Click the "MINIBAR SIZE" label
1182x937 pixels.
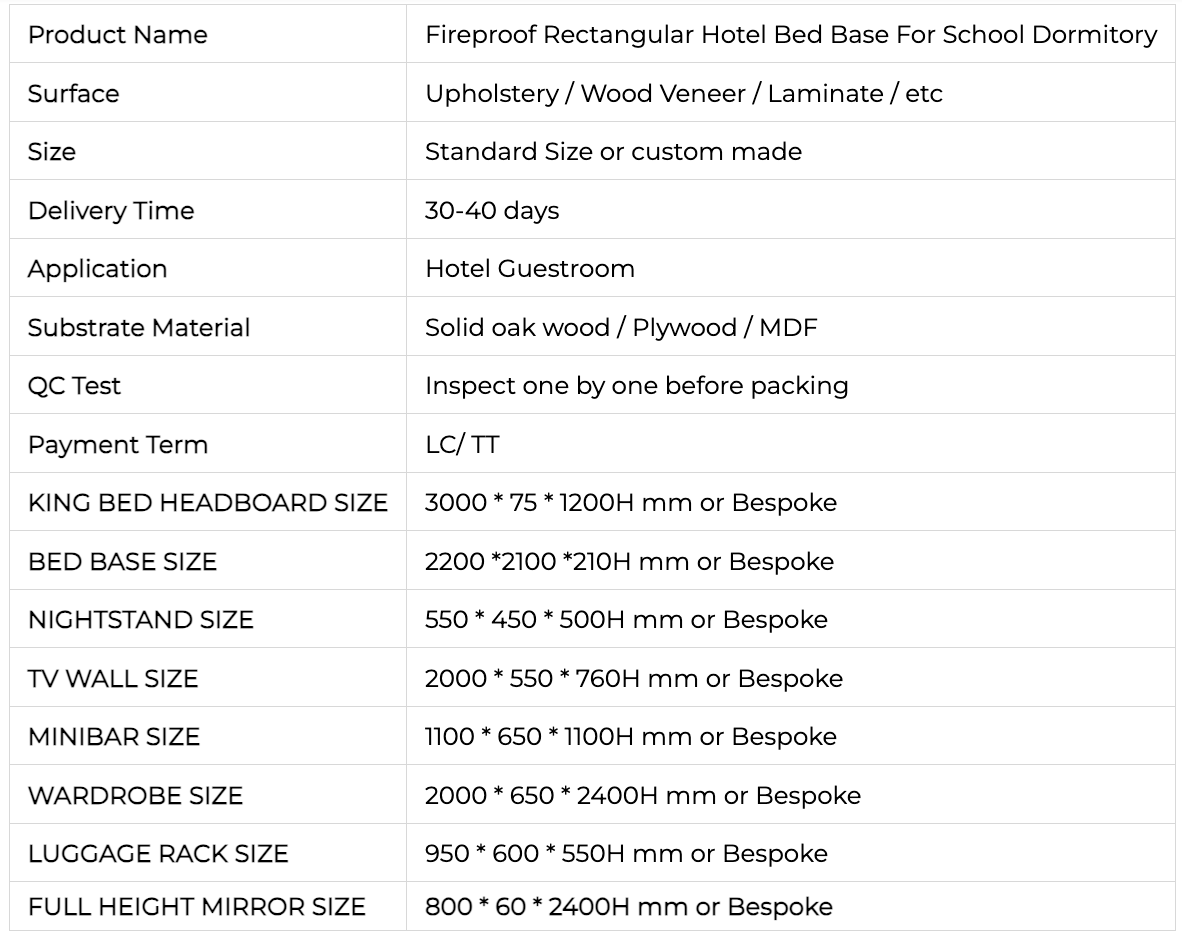[114, 737]
